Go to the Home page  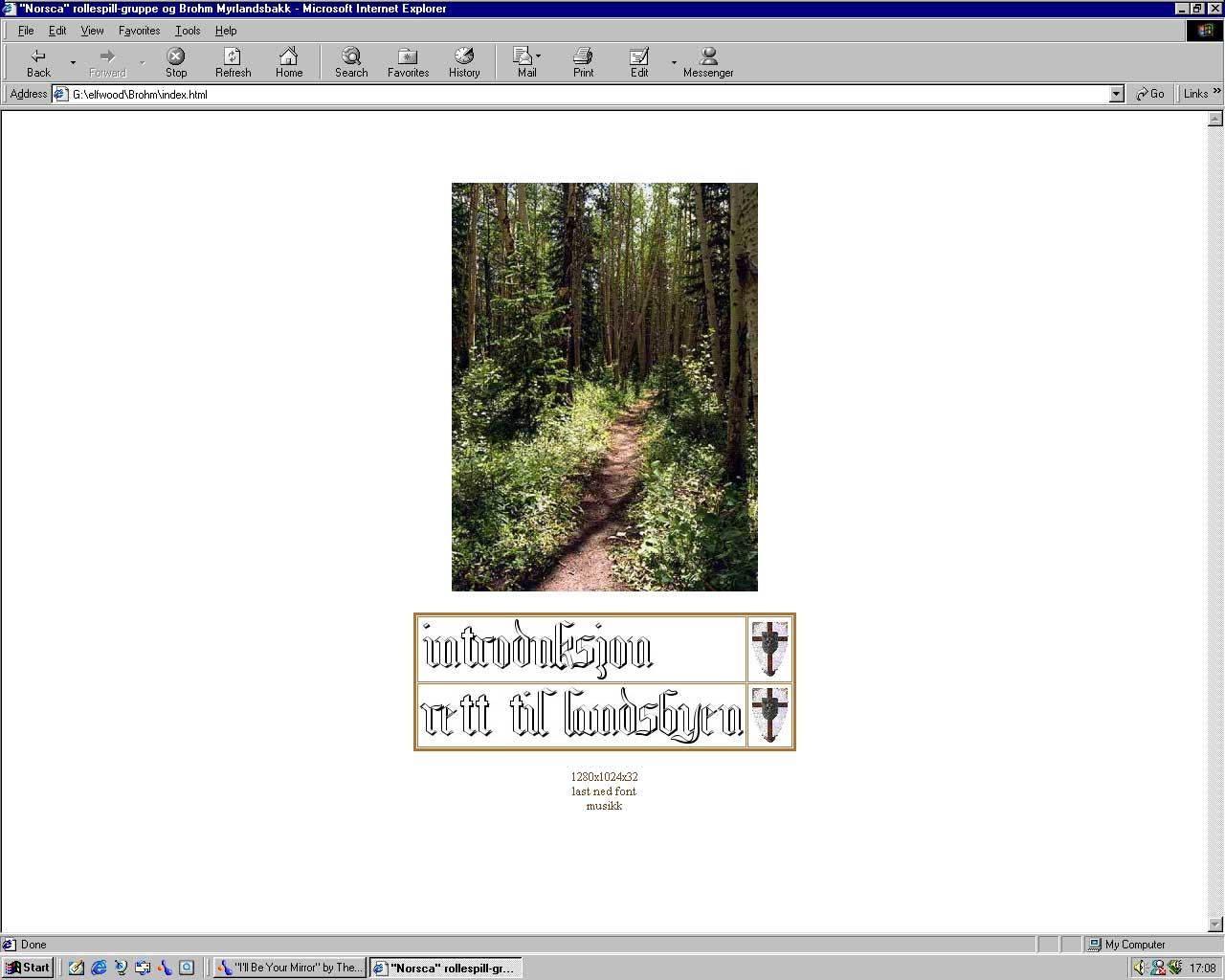click(x=289, y=62)
